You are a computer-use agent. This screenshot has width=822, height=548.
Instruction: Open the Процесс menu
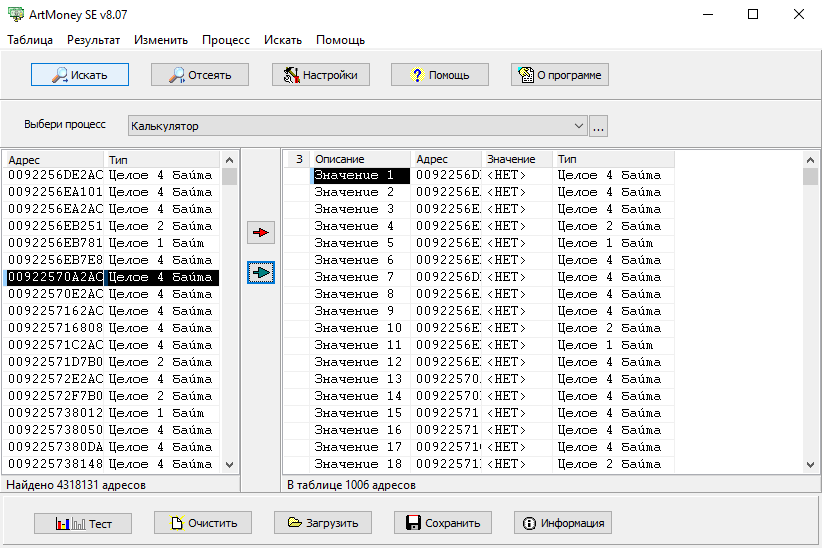[x=226, y=40]
